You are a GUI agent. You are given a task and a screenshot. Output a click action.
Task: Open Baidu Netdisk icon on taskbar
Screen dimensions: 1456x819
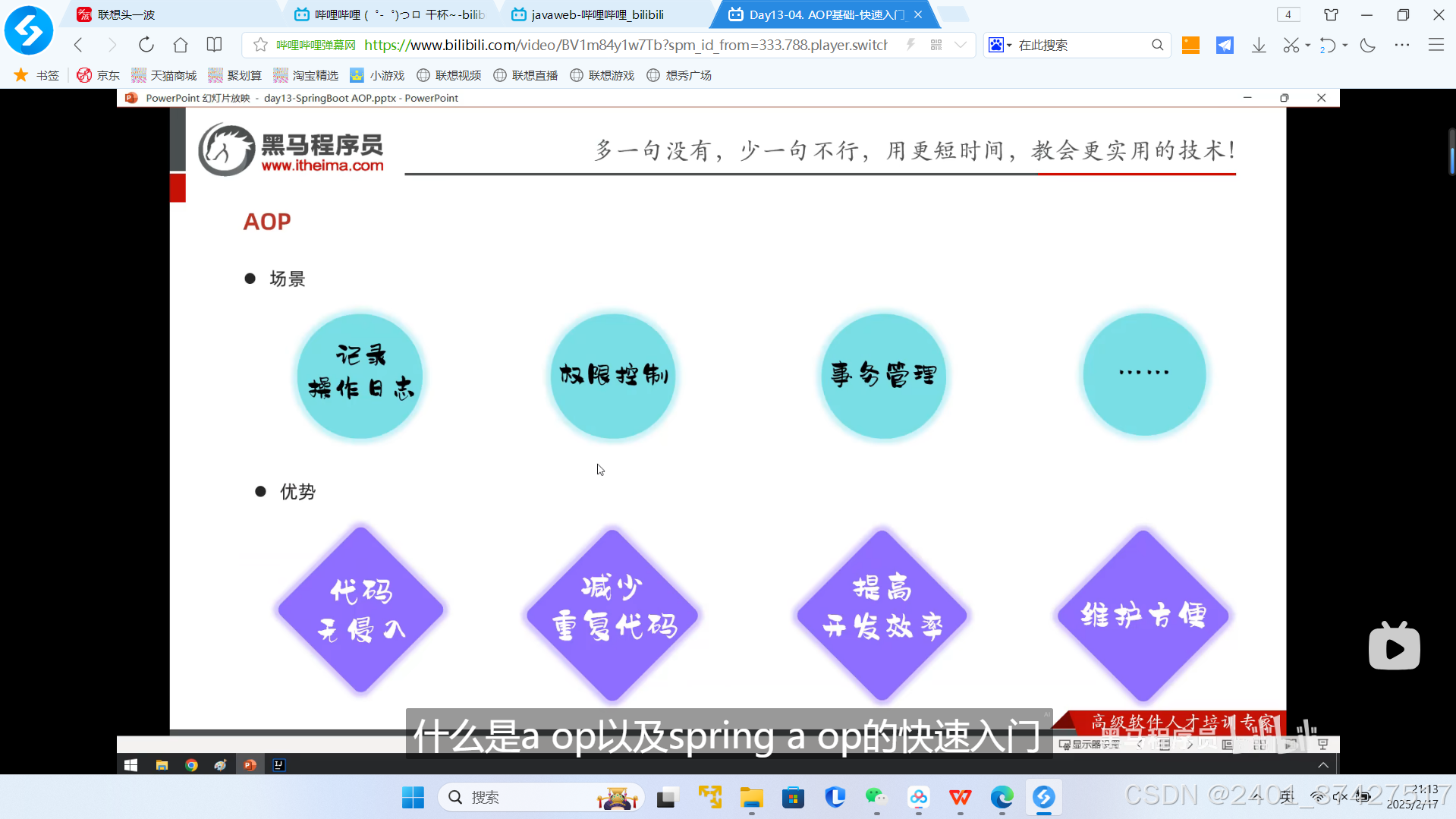[918, 797]
